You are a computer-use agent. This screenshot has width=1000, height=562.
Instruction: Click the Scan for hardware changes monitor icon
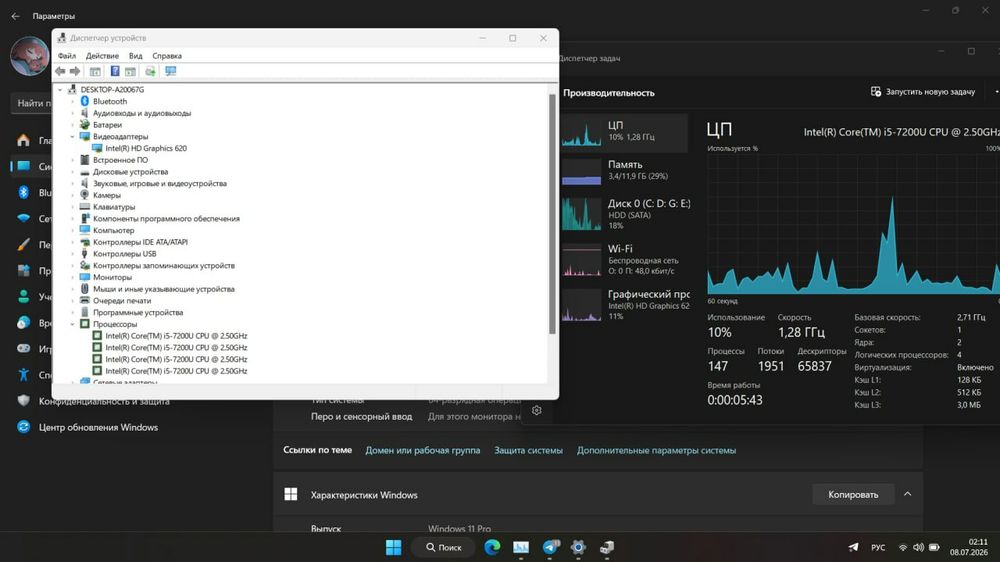[170, 71]
